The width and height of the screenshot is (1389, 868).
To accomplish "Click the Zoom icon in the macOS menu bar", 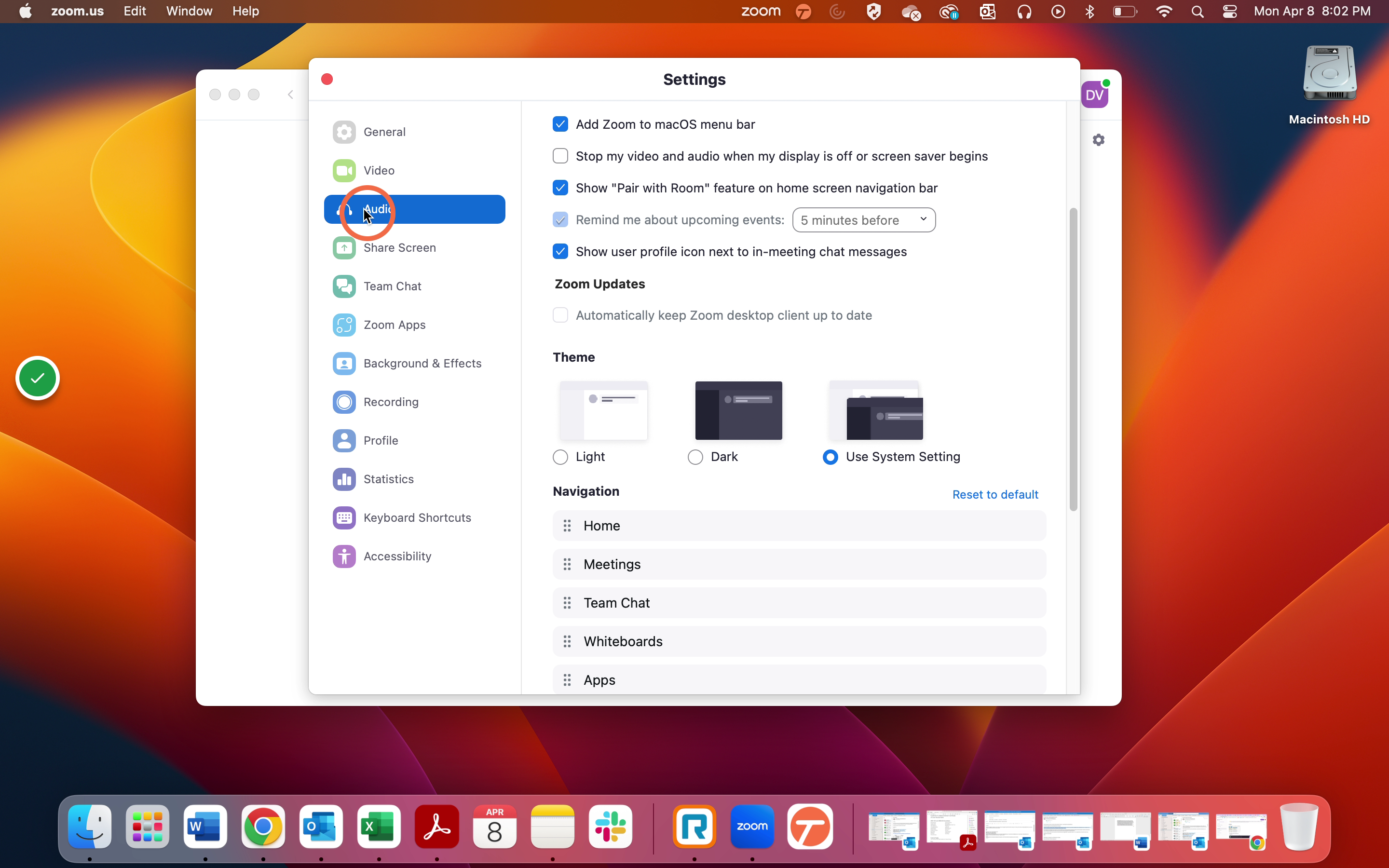I will point(761,12).
